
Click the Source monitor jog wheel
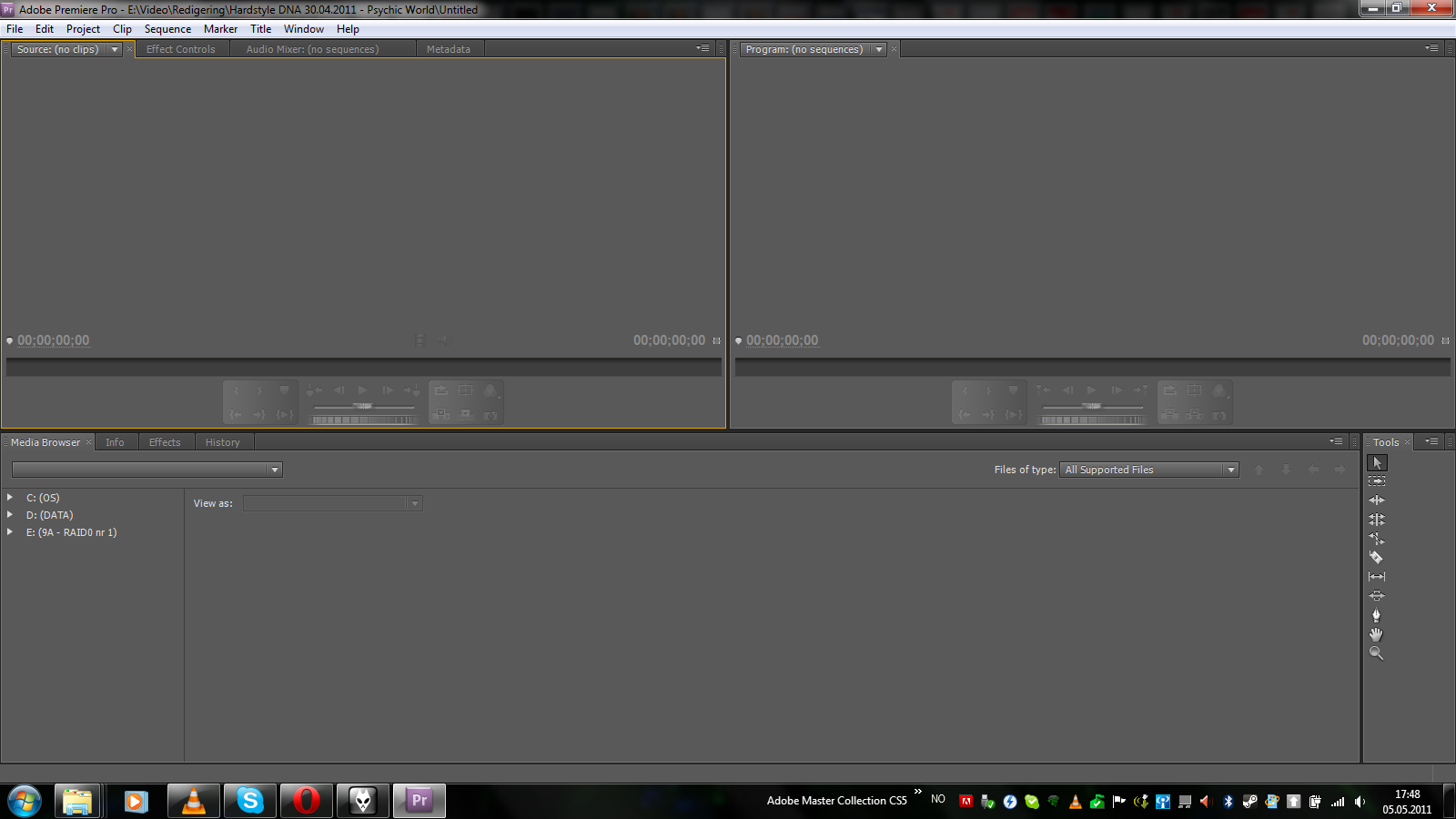(363, 420)
